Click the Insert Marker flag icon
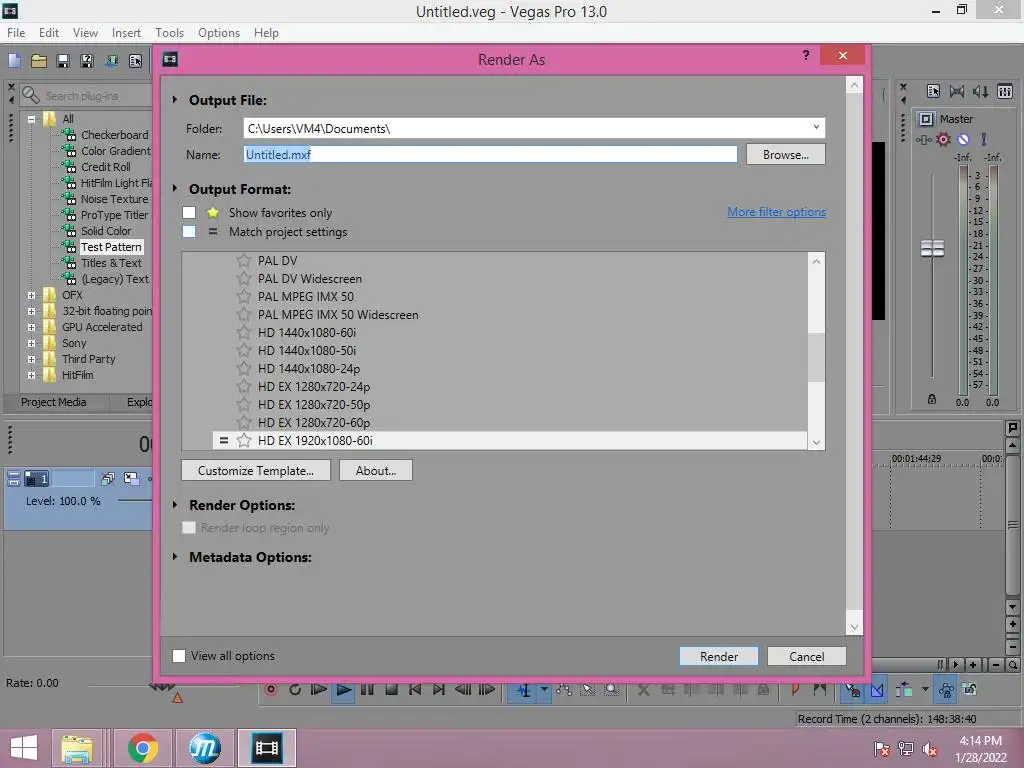This screenshot has width=1024, height=768. coord(795,690)
